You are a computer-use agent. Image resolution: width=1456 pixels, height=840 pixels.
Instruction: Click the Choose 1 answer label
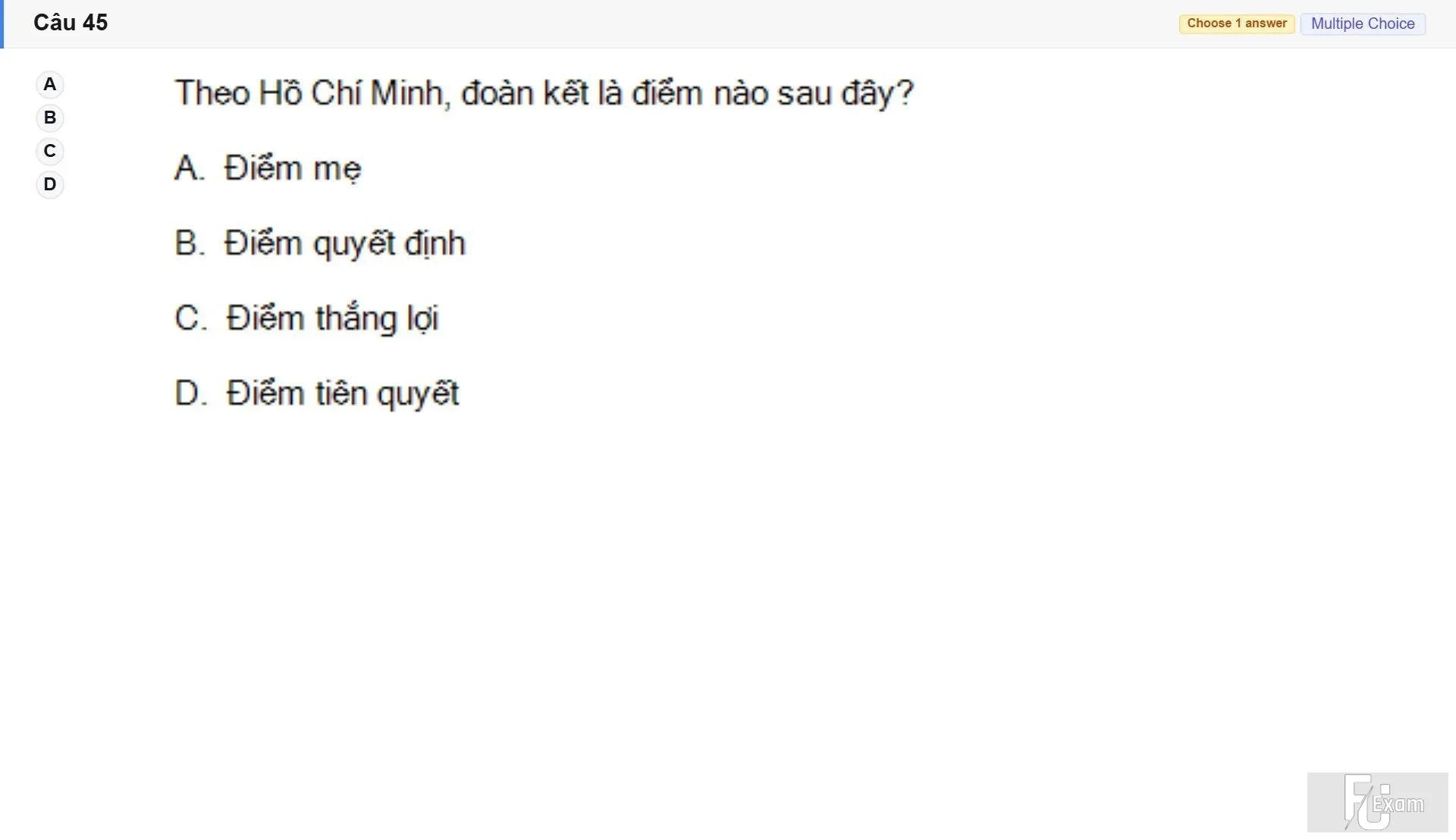point(1237,24)
